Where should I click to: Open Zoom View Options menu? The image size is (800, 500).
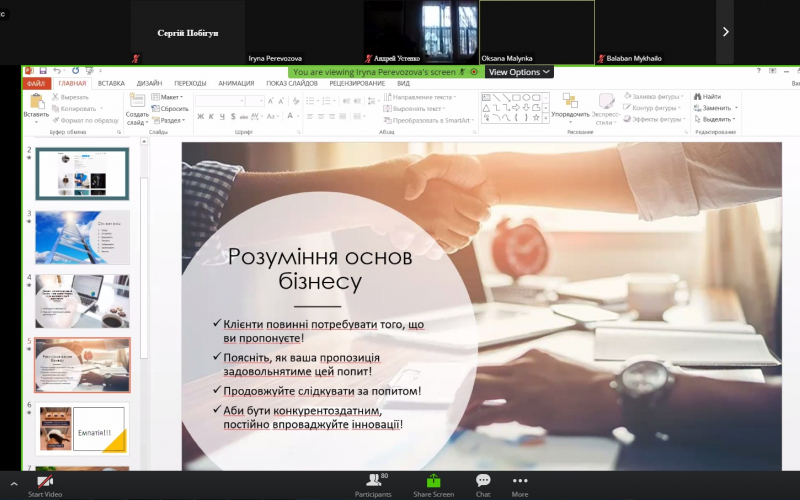coord(519,72)
